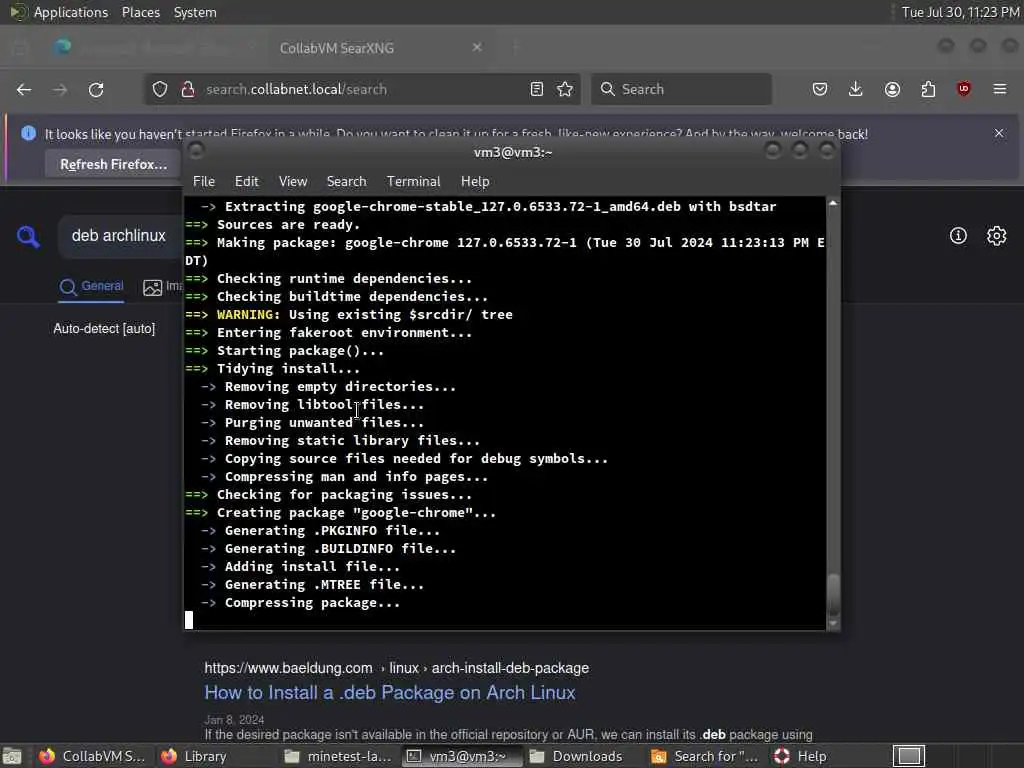Click 'Sources are ready.' terminal line
Screen dimensions: 1024x768
(x=289, y=225)
